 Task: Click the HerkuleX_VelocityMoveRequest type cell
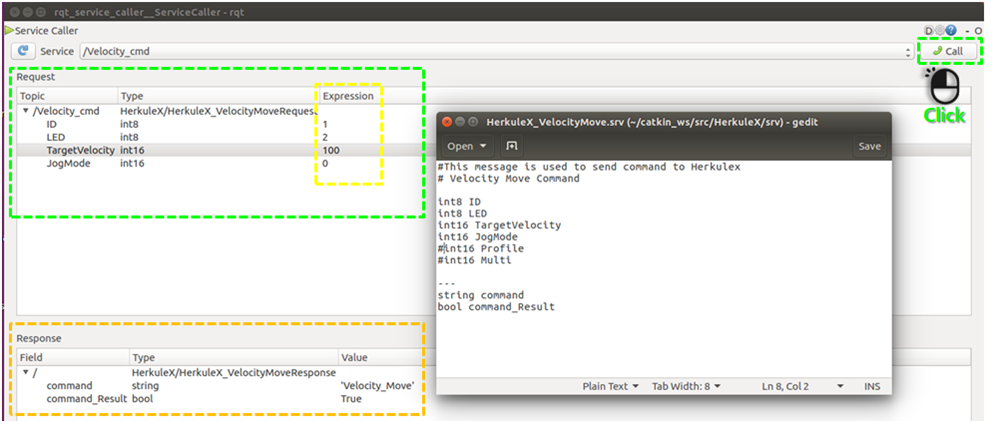tap(219, 111)
